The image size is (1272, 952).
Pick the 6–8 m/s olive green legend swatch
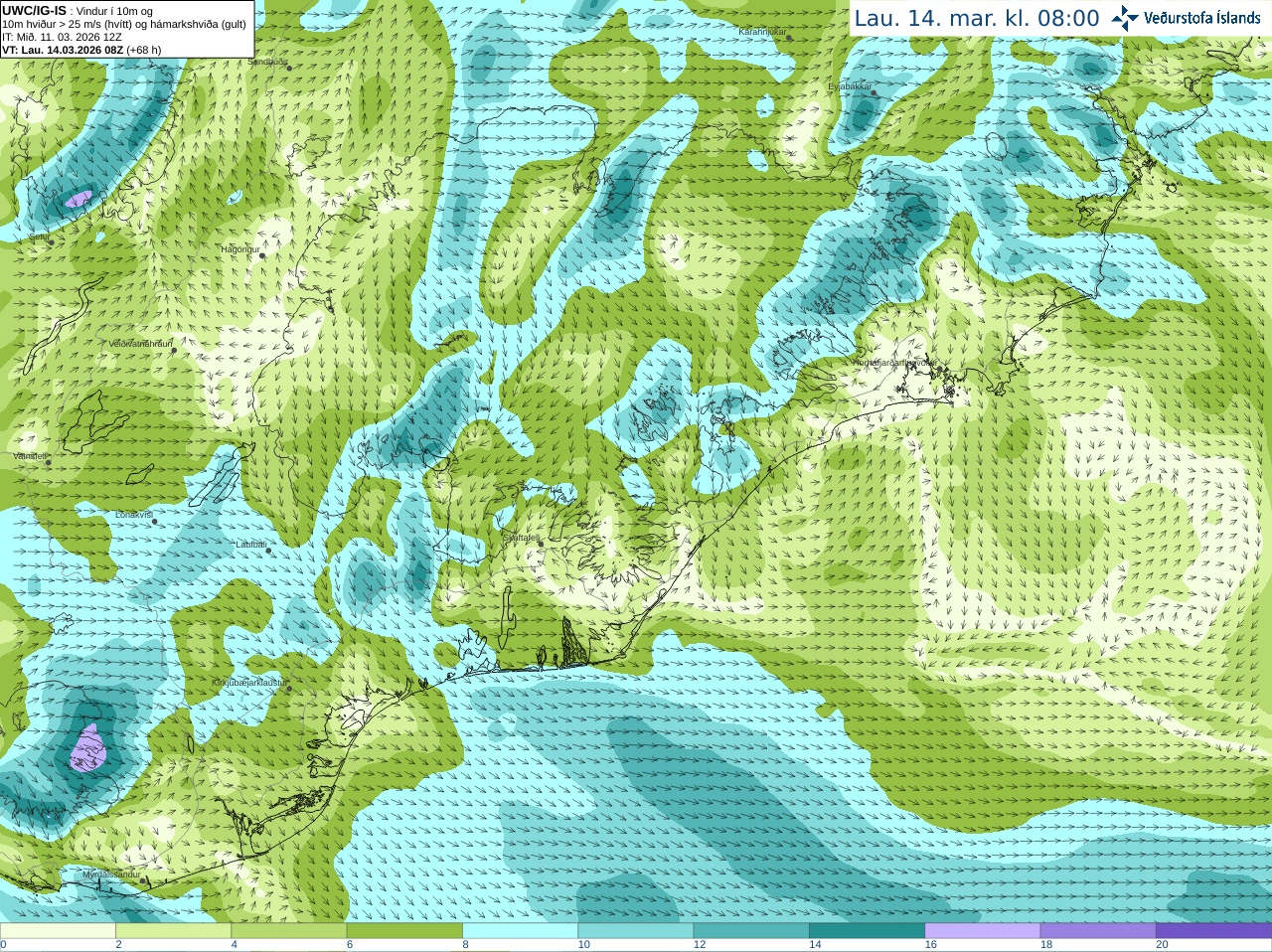[404, 931]
